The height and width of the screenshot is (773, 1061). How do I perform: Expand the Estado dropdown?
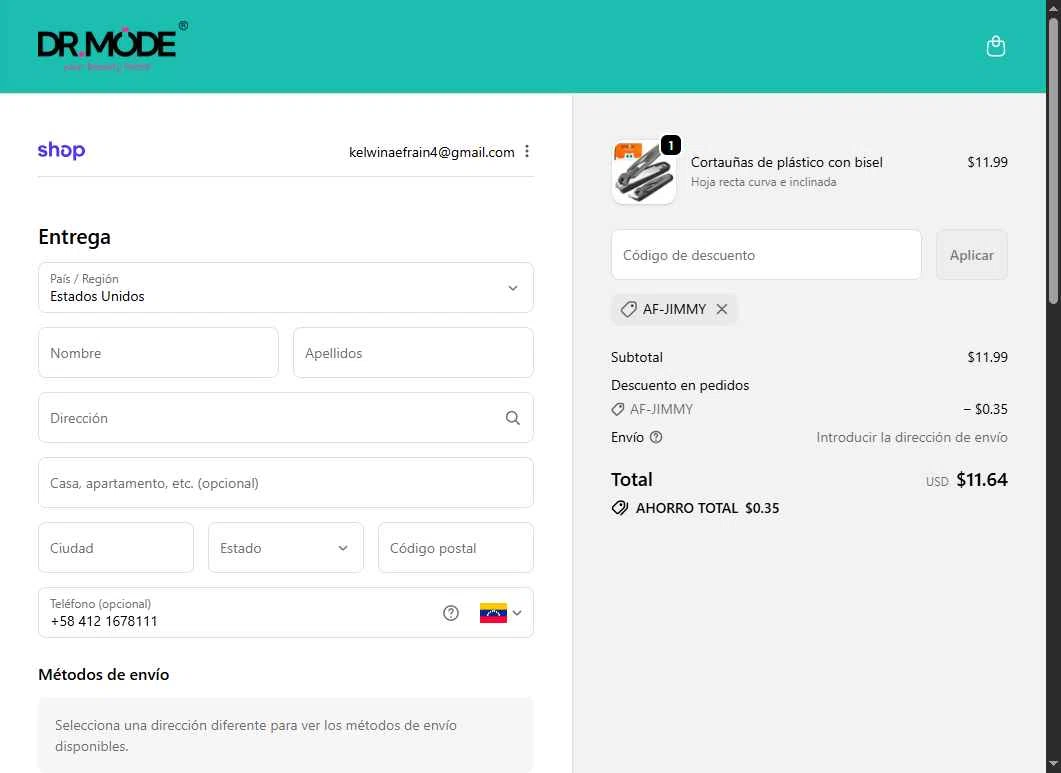286,548
